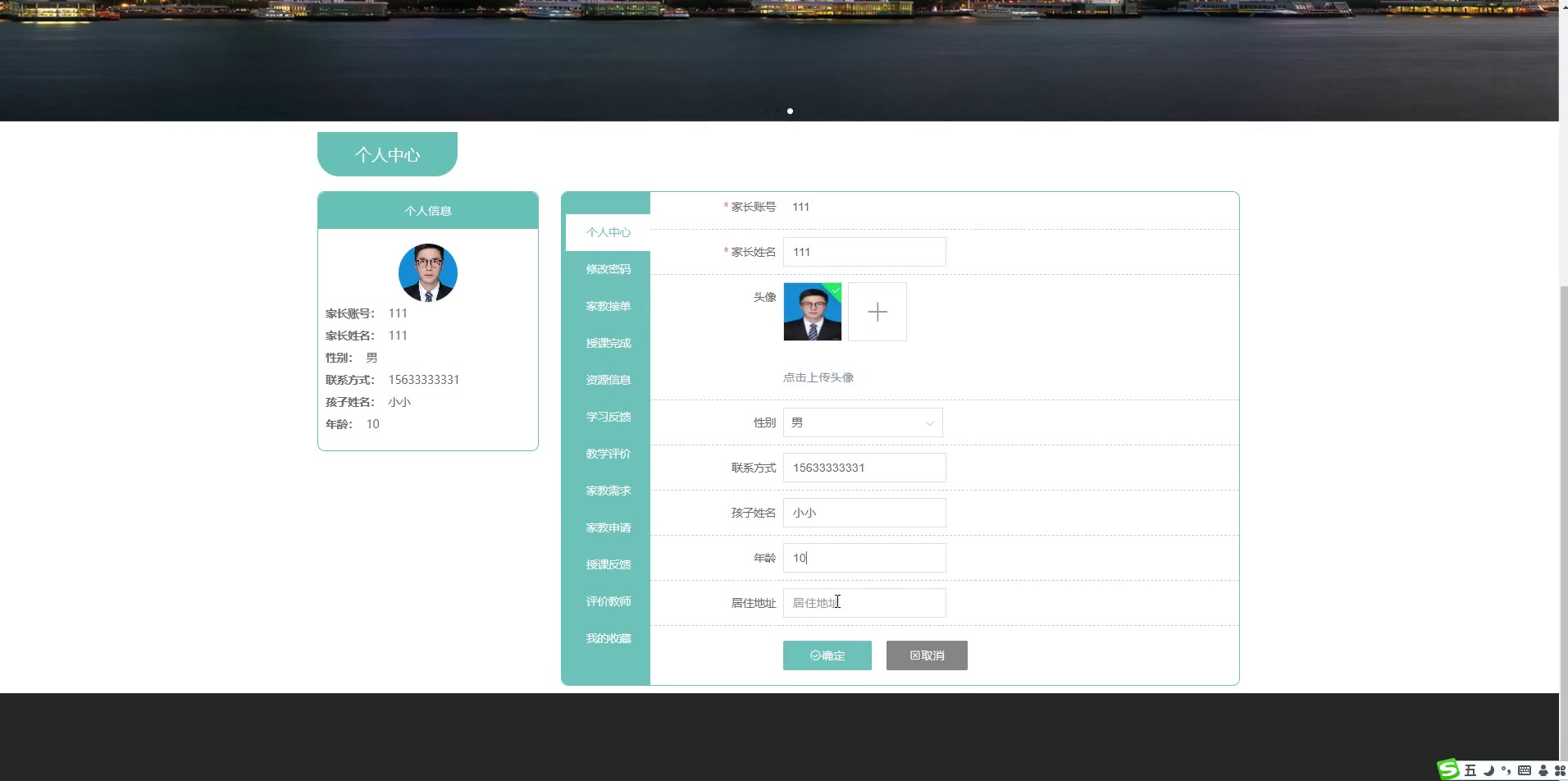Click the active white carousel indicator dot
The height and width of the screenshot is (781, 1568).
point(790,111)
